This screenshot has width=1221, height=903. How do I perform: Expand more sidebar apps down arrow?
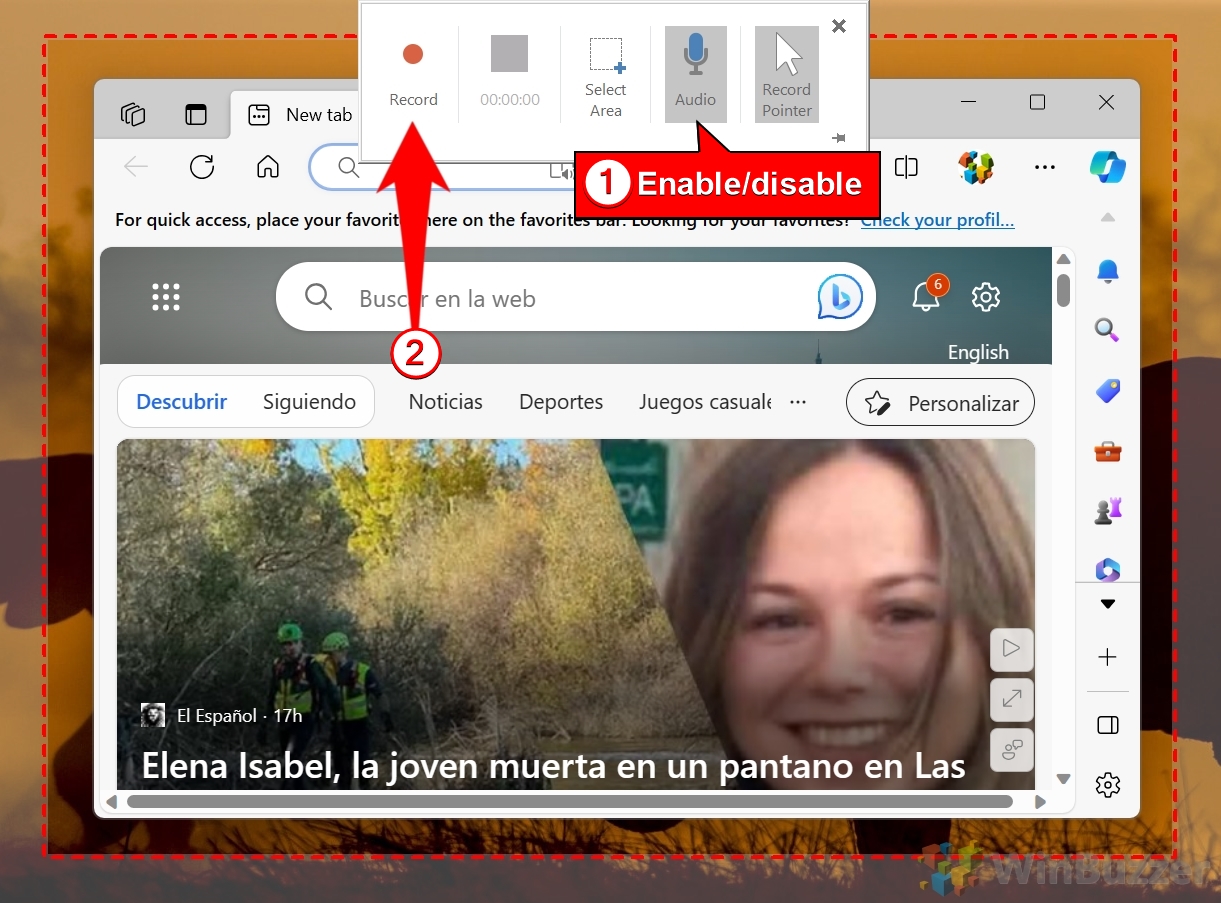(1108, 604)
